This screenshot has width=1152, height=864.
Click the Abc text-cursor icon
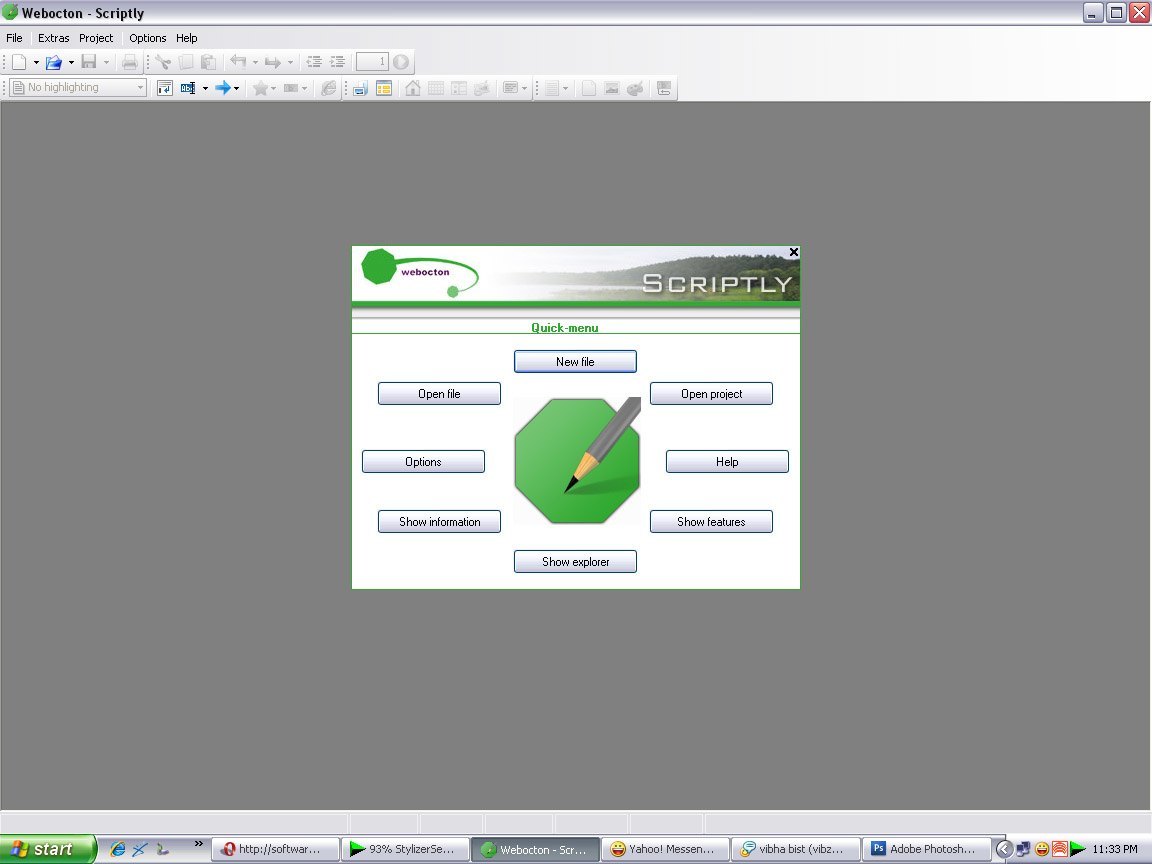point(188,88)
